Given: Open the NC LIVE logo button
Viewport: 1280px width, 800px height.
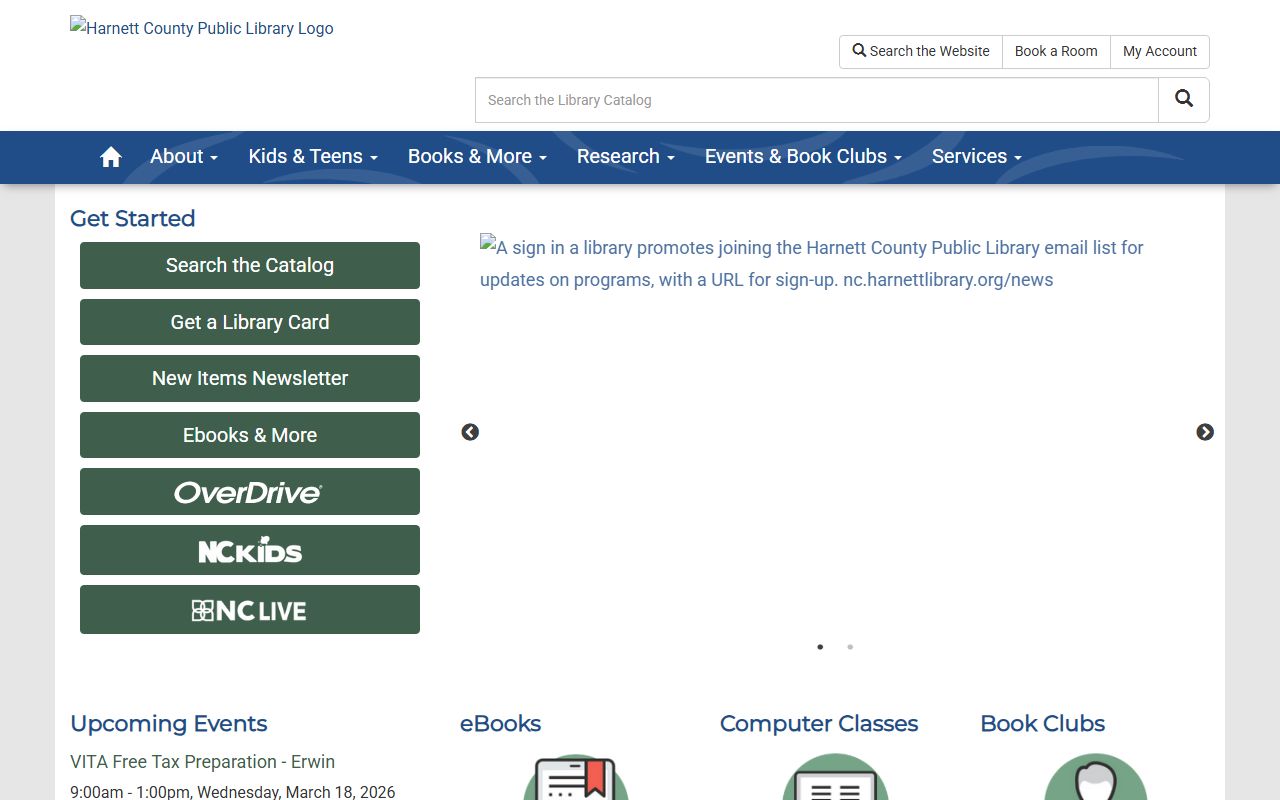Looking at the screenshot, I should point(250,610).
